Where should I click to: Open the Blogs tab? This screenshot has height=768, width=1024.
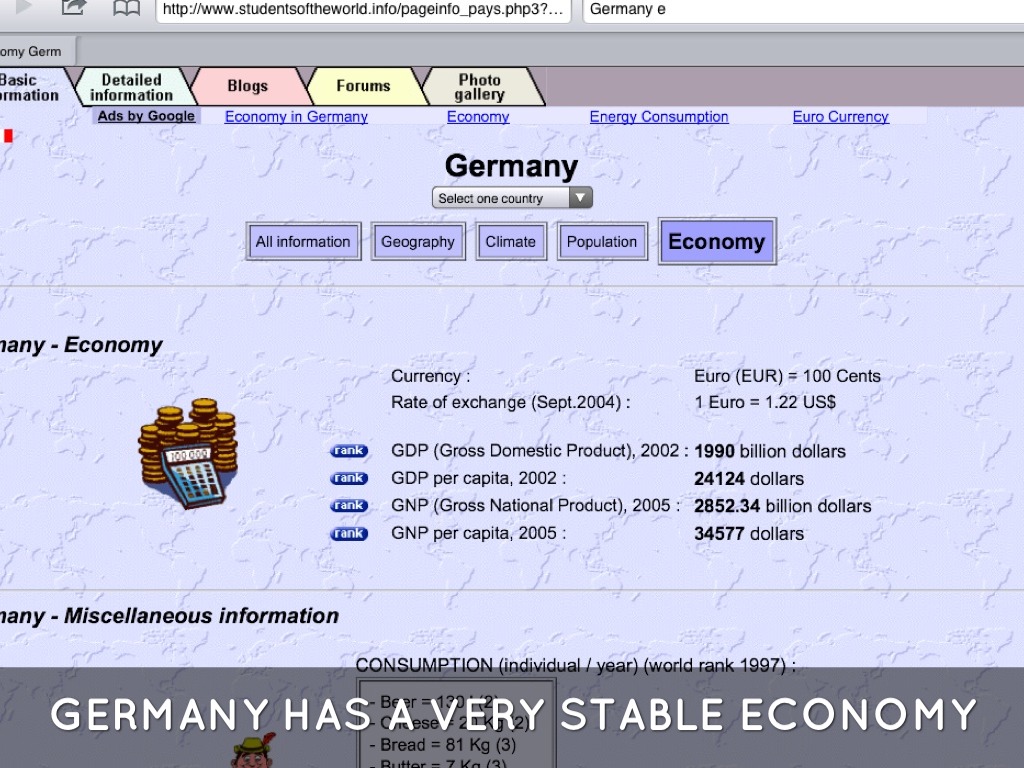[x=247, y=86]
